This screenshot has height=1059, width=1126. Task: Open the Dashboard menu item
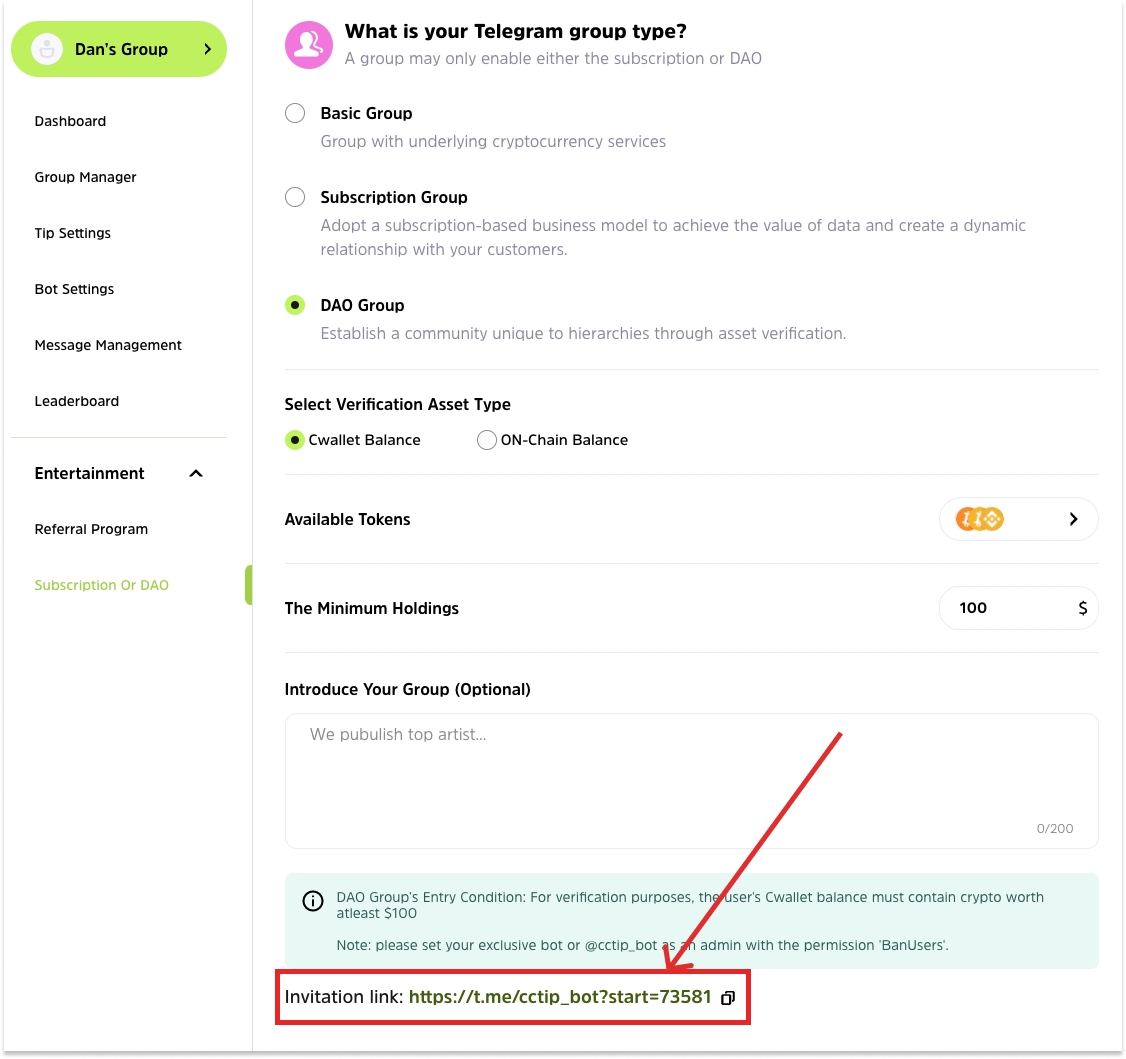[x=70, y=121]
